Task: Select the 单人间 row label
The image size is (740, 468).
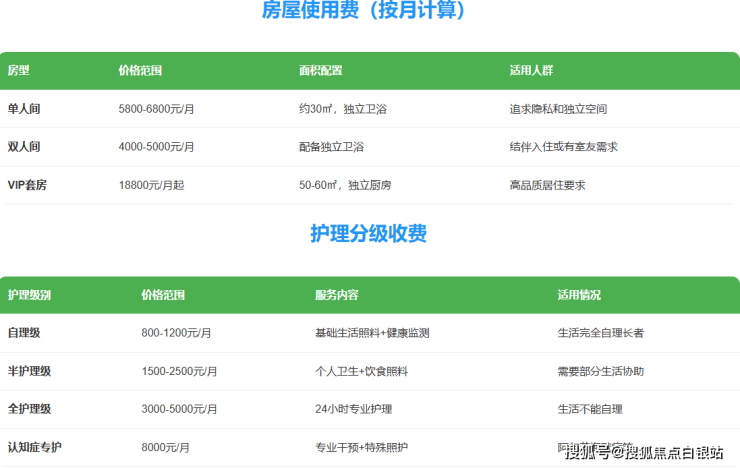Action: (x=24, y=109)
